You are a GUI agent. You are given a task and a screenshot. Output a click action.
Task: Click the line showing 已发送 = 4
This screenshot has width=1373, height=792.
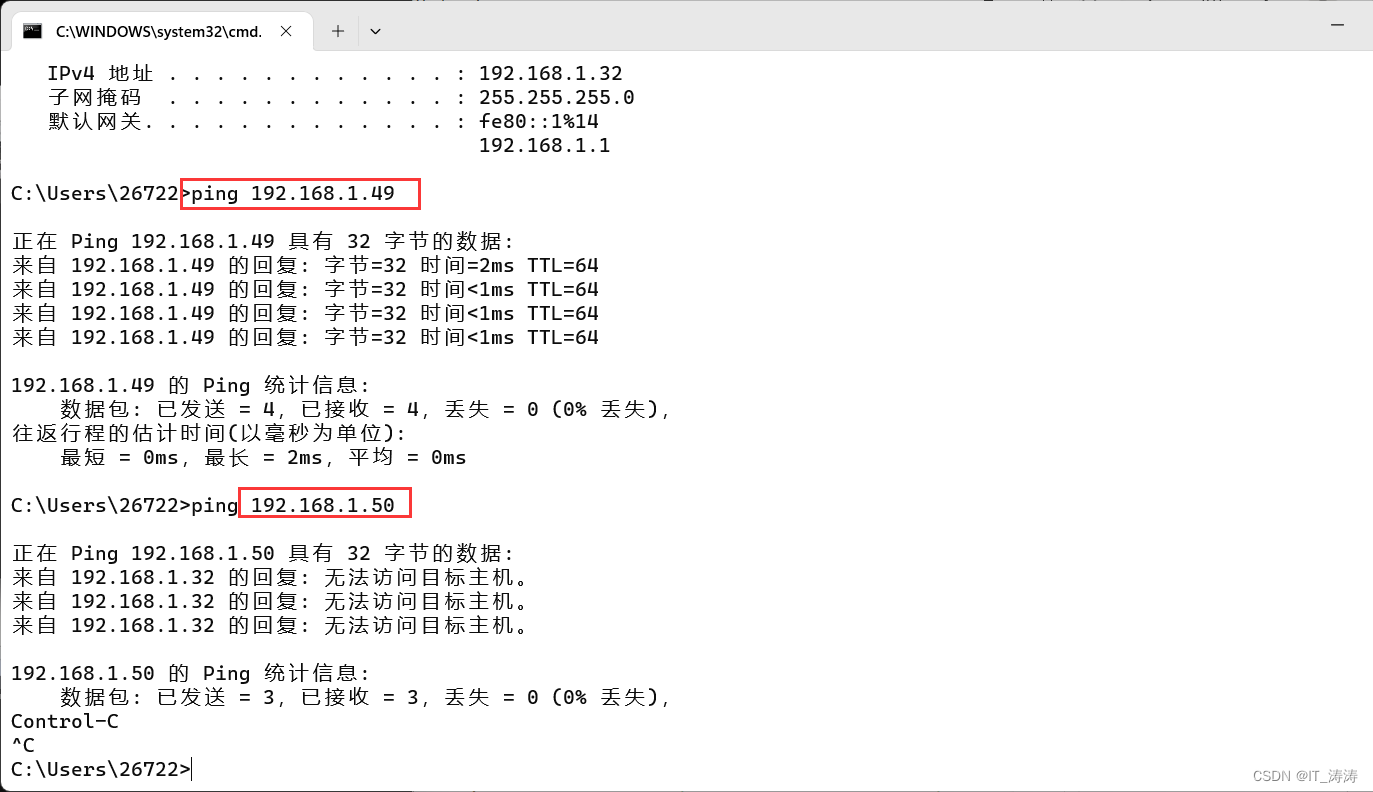[365, 409]
